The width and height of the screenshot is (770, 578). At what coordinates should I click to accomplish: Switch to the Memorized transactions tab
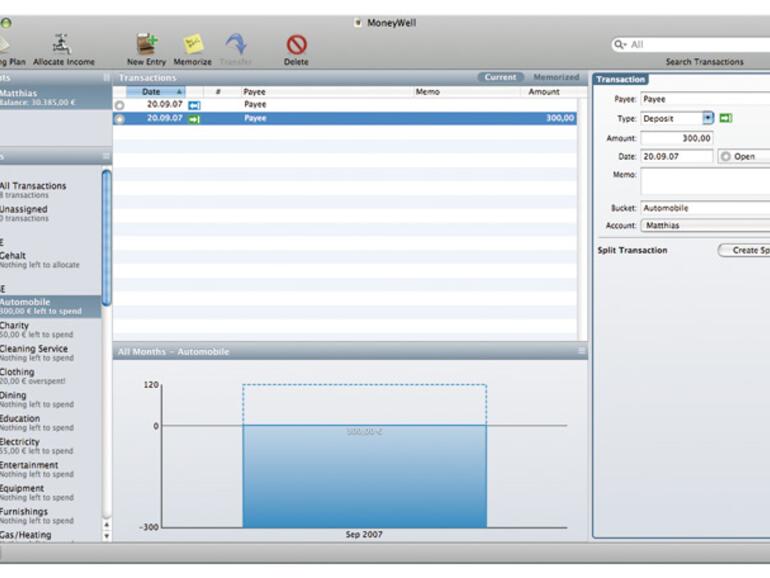tap(555, 77)
